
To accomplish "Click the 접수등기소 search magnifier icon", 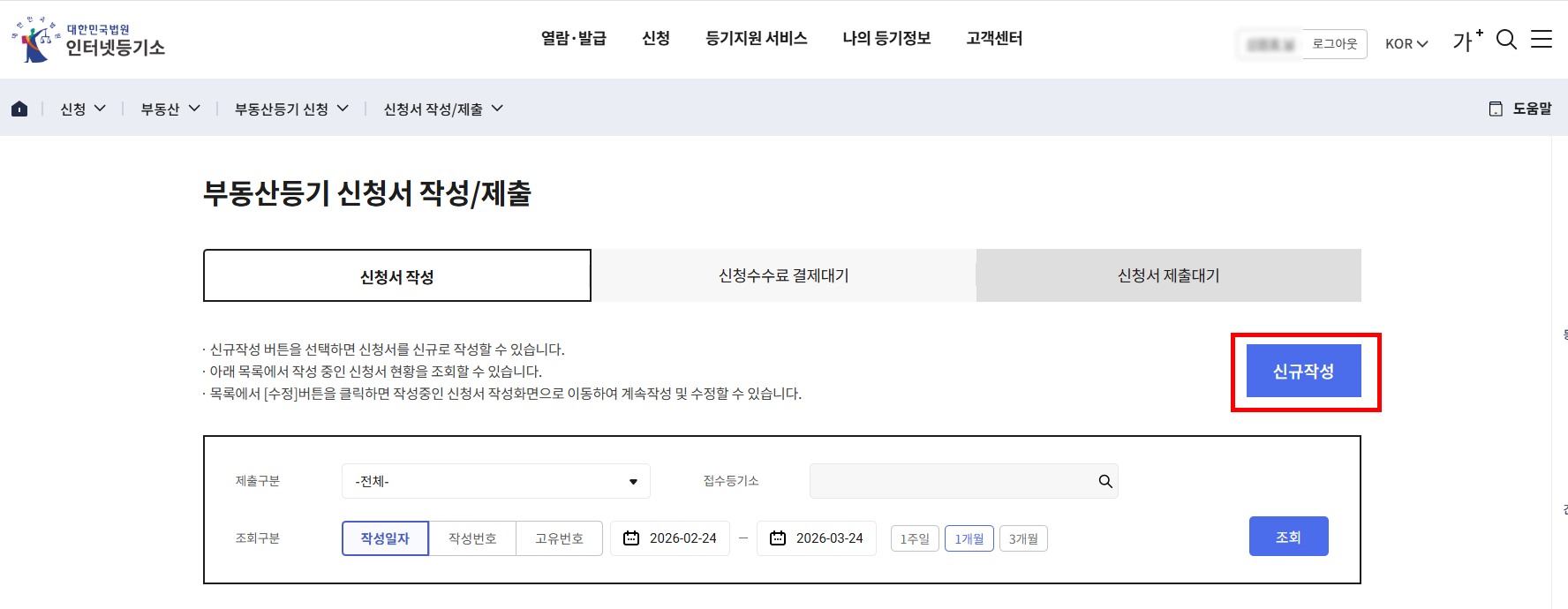I will coord(1104,481).
